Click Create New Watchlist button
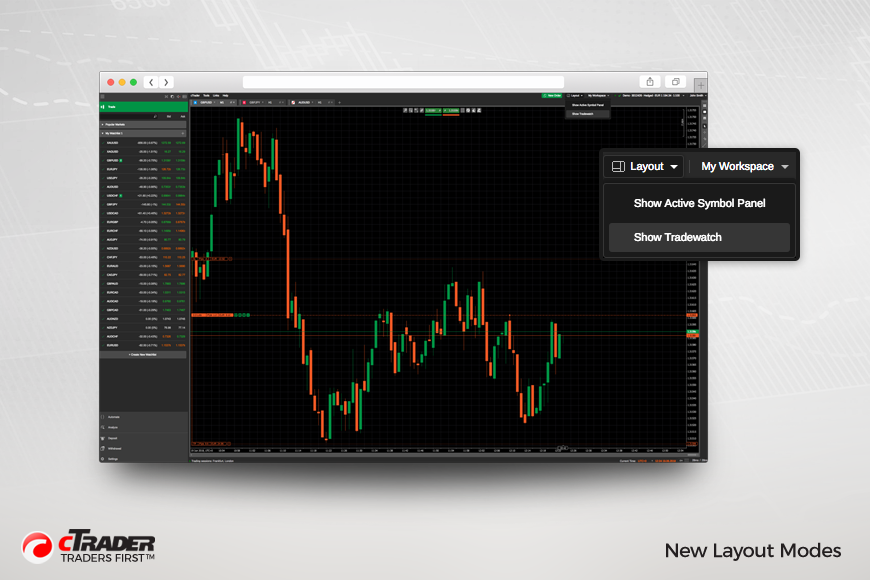870x580 pixels. 143,354
